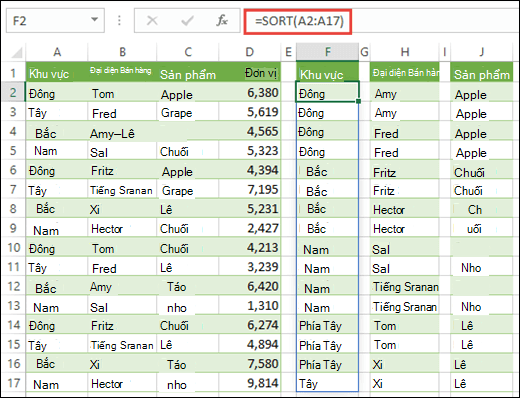The width and height of the screenshot is (520, 398).
Task: Select row 2 header
Action: (13, 92)
